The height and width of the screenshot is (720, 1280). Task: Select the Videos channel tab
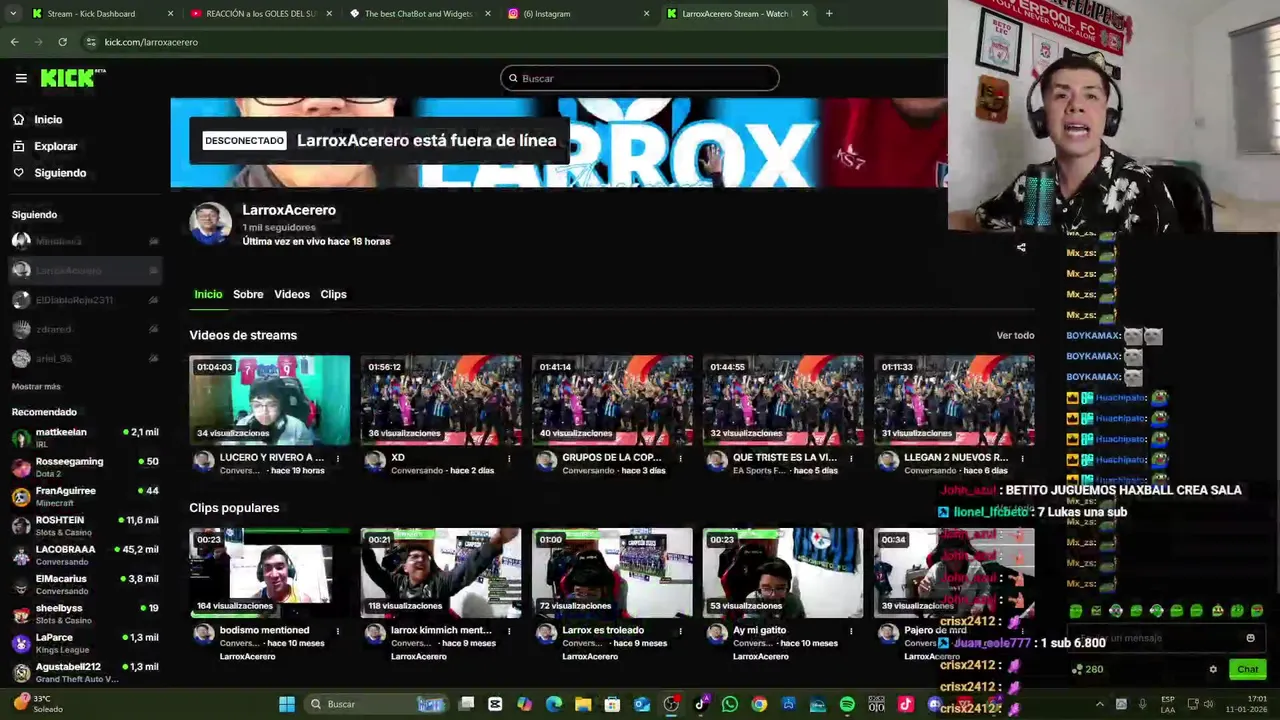[x=292, y=294]
